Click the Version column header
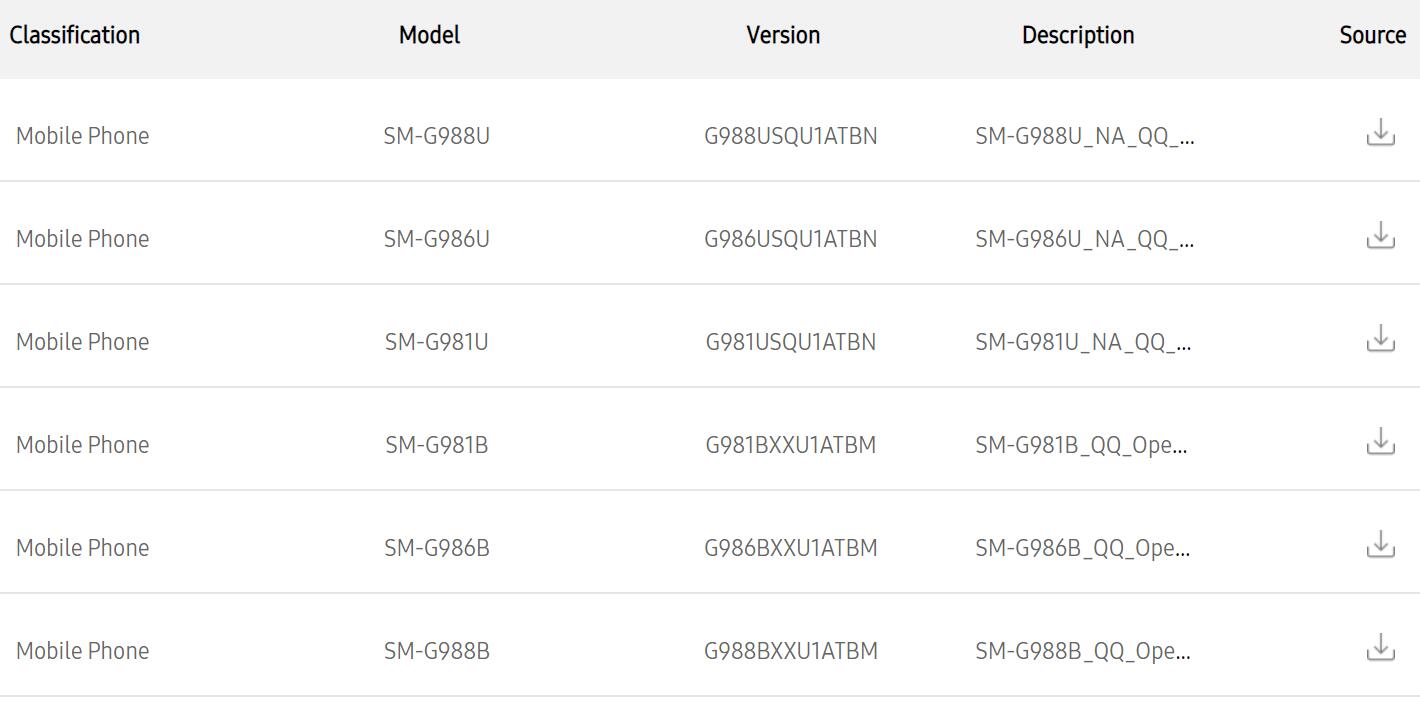Screen dimensions: 1420x706 784,35
